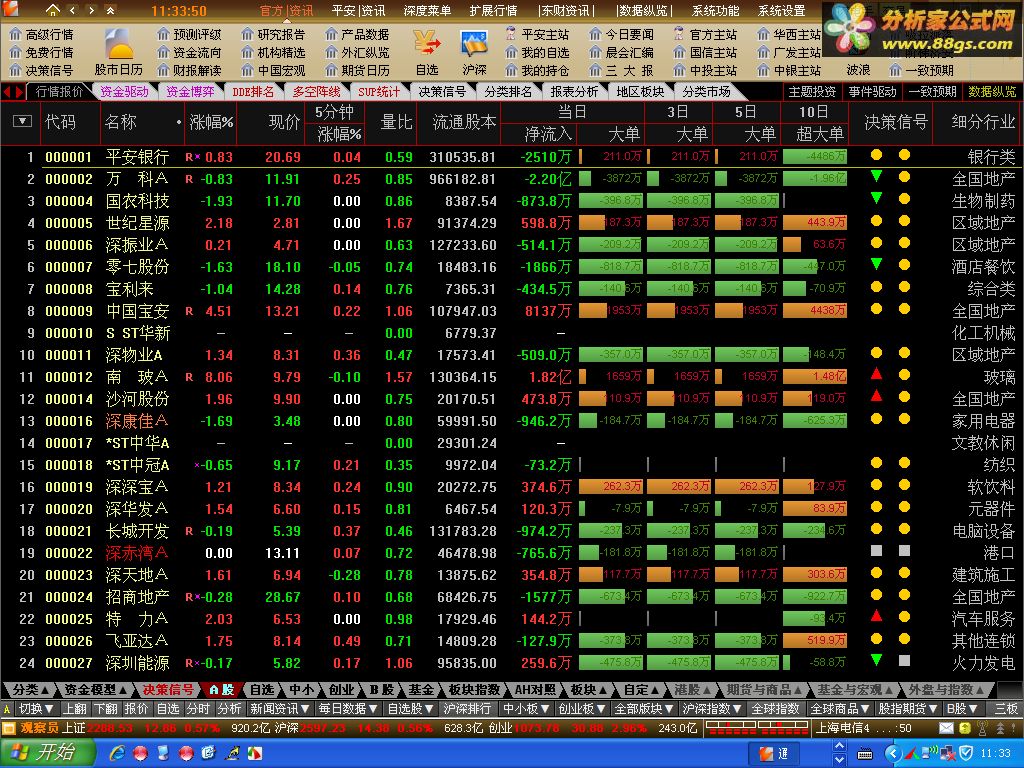
Task: Open 华西主站 toolbar item
Action: (789, 34)
